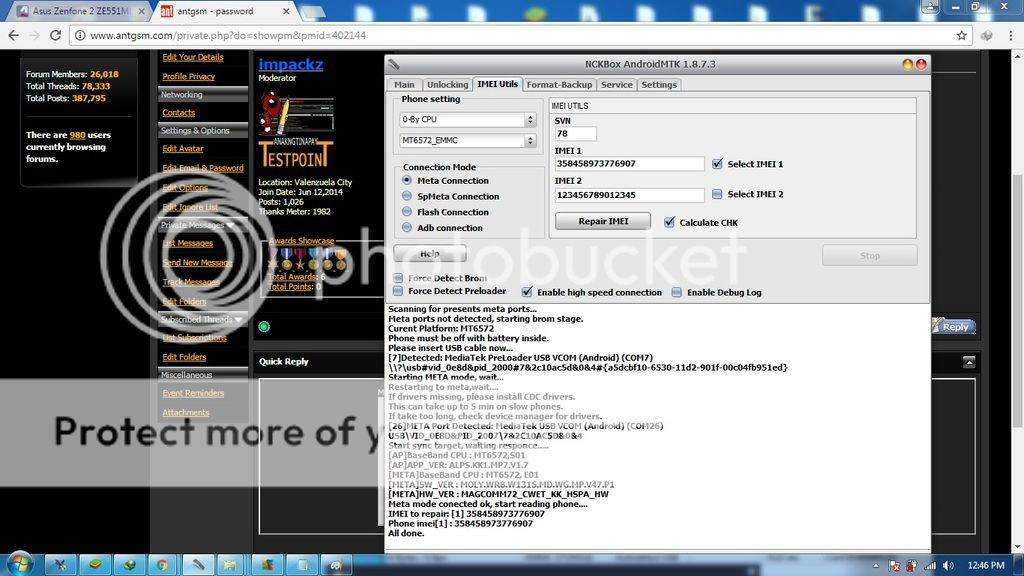Toggle the Select IMEI 1 checkbox

tap(717, 164)
